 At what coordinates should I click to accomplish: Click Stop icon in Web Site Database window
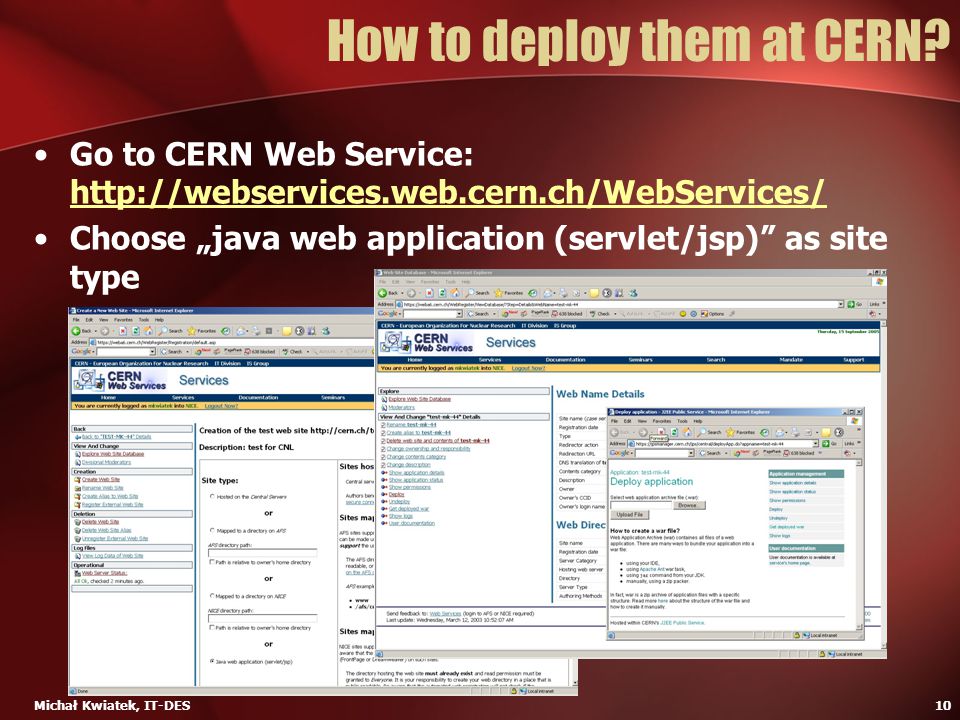429,293
